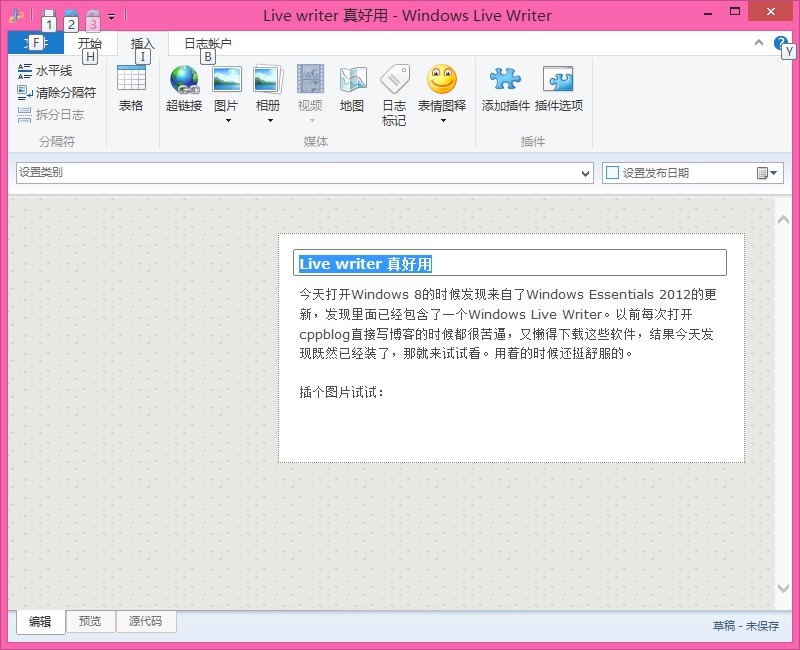Click the line 插个图片试试：

click(341, 392)
